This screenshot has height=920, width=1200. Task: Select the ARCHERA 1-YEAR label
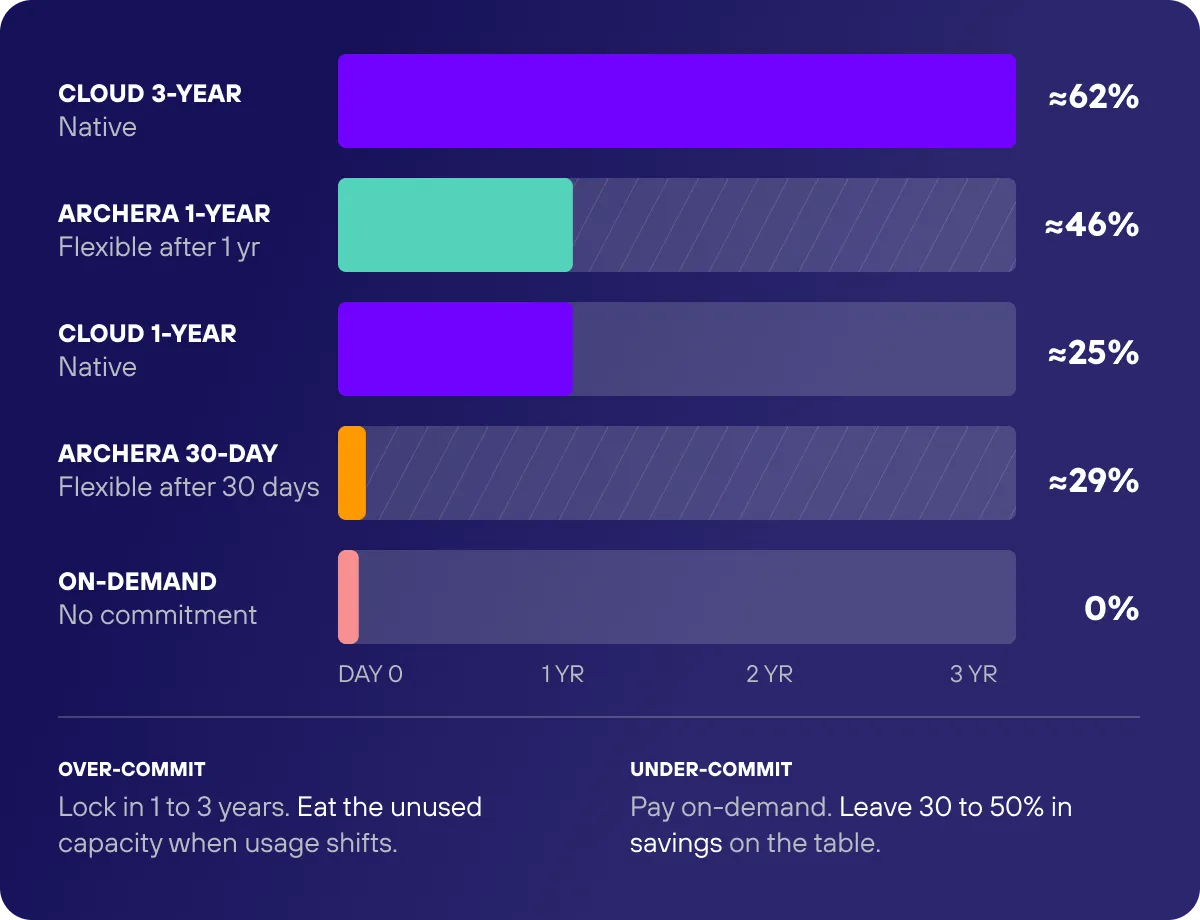point(165,214)
